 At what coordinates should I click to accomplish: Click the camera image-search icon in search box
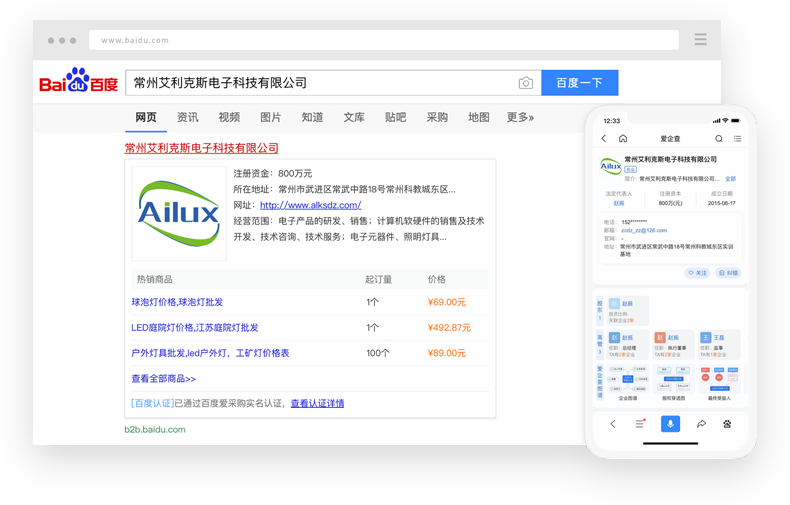[525, 83]
